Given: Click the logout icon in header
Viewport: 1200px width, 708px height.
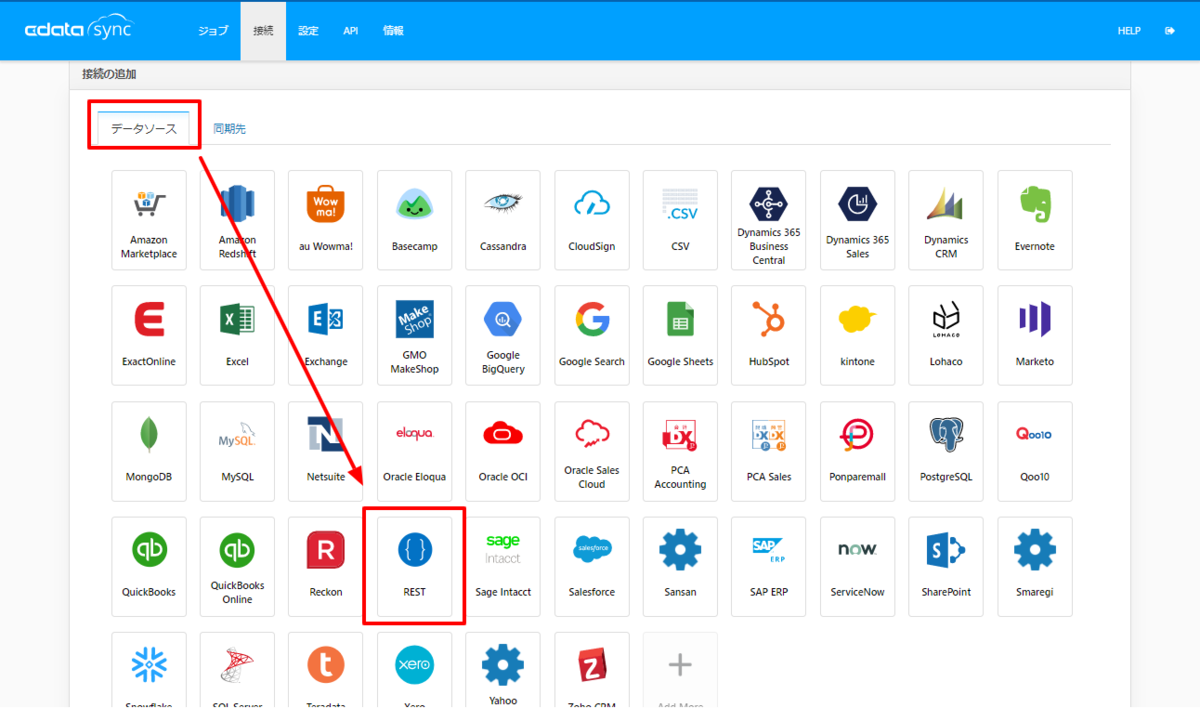Looking at the screenshot, I should coord(1170,31).
